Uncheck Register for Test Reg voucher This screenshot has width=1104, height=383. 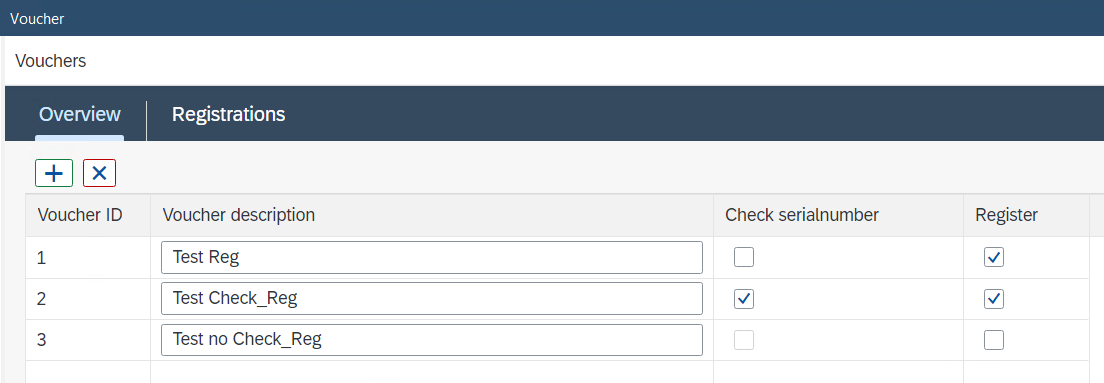pyautogui.click(x=993, y=258)
